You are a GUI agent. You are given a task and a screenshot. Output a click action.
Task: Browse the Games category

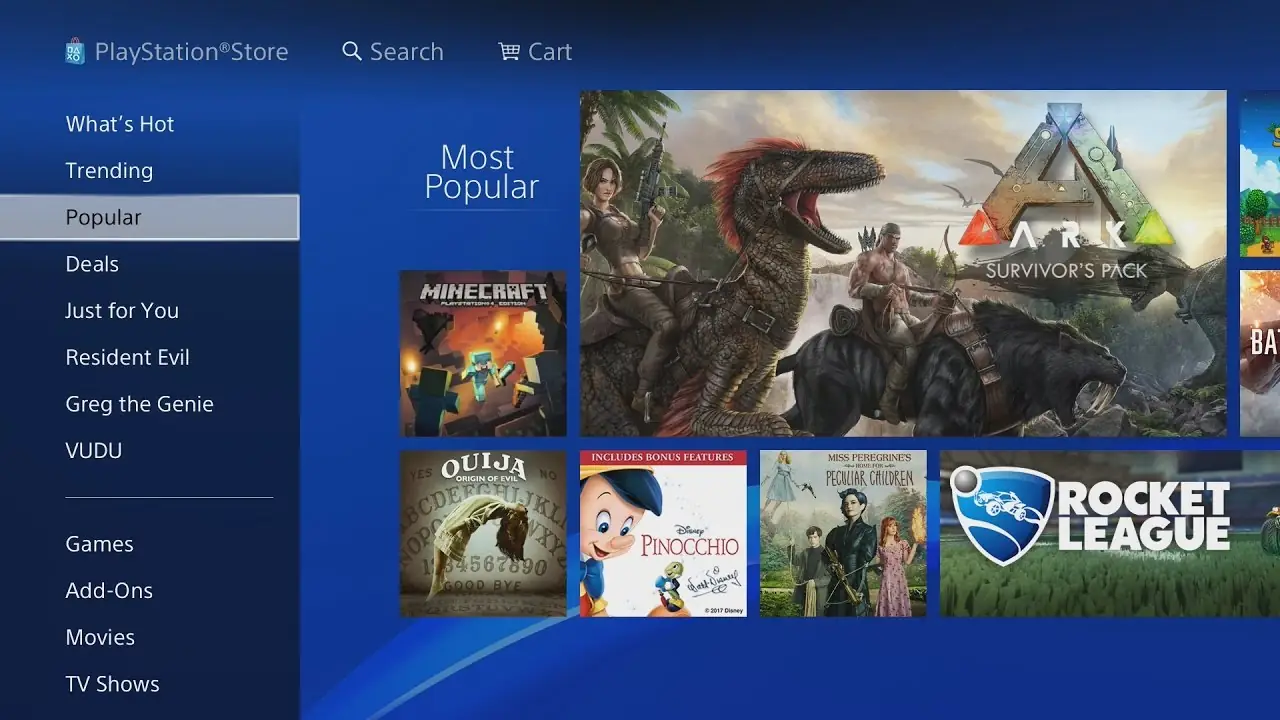[99, 543]
